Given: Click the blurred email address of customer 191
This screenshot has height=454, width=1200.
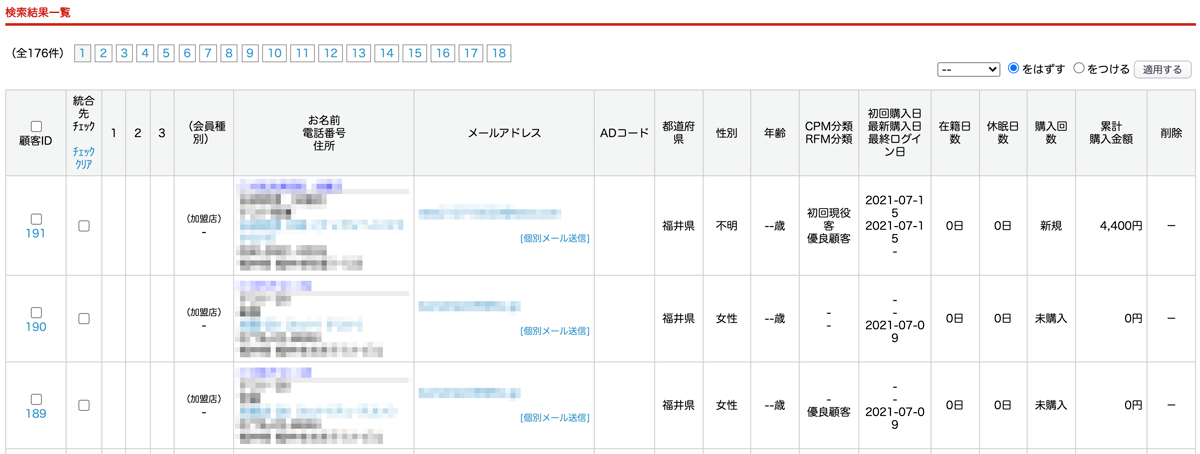Looking at the screenshot, I should click(490, 214).
